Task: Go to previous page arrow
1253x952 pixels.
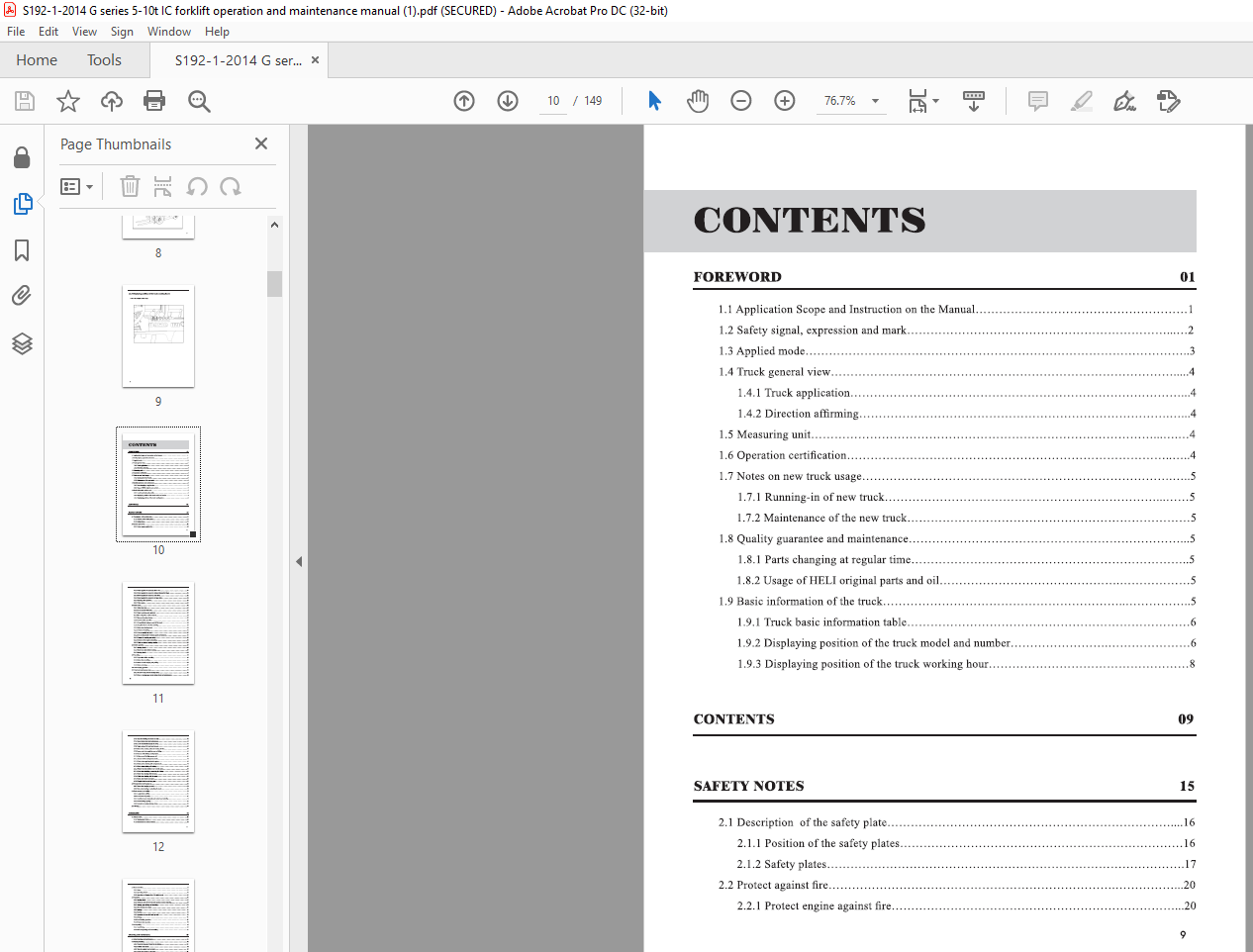Action: [x=464, y=101]
